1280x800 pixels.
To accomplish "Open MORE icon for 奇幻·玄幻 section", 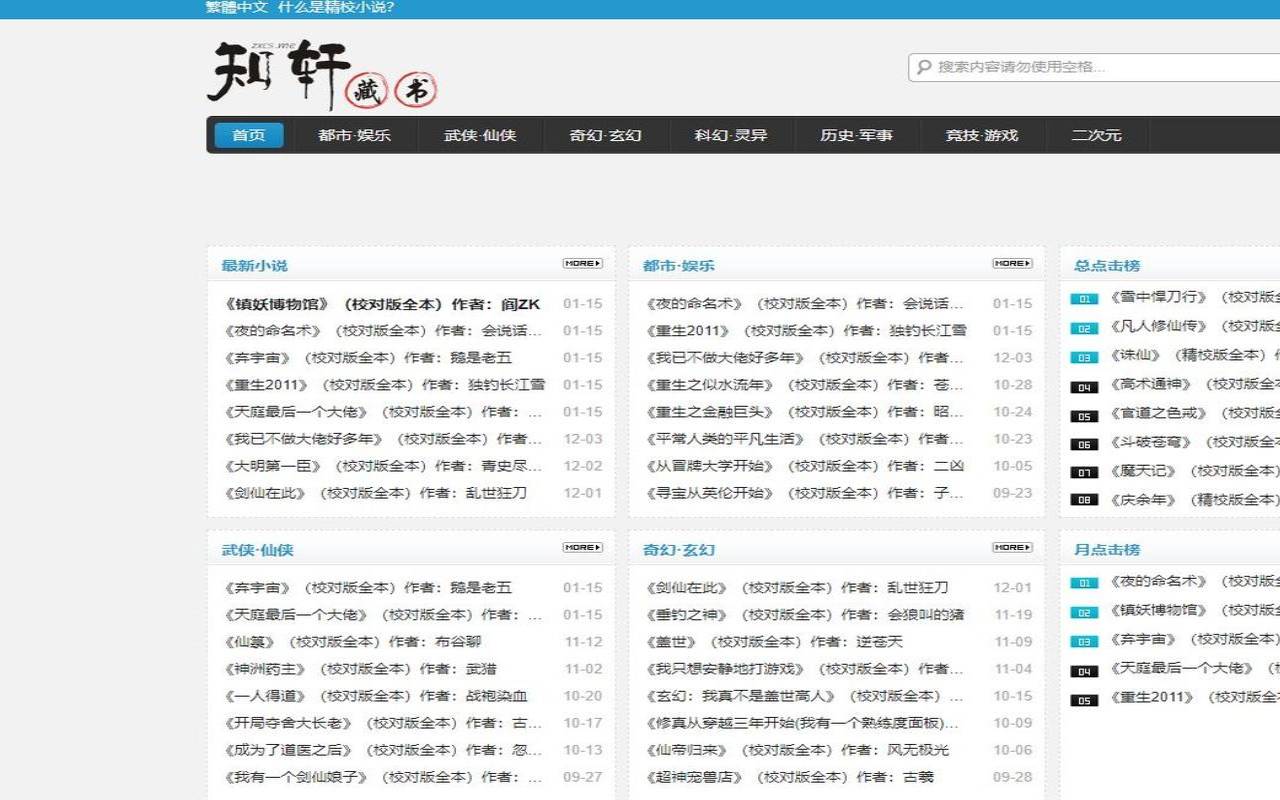I will [x=1012, y=548].
